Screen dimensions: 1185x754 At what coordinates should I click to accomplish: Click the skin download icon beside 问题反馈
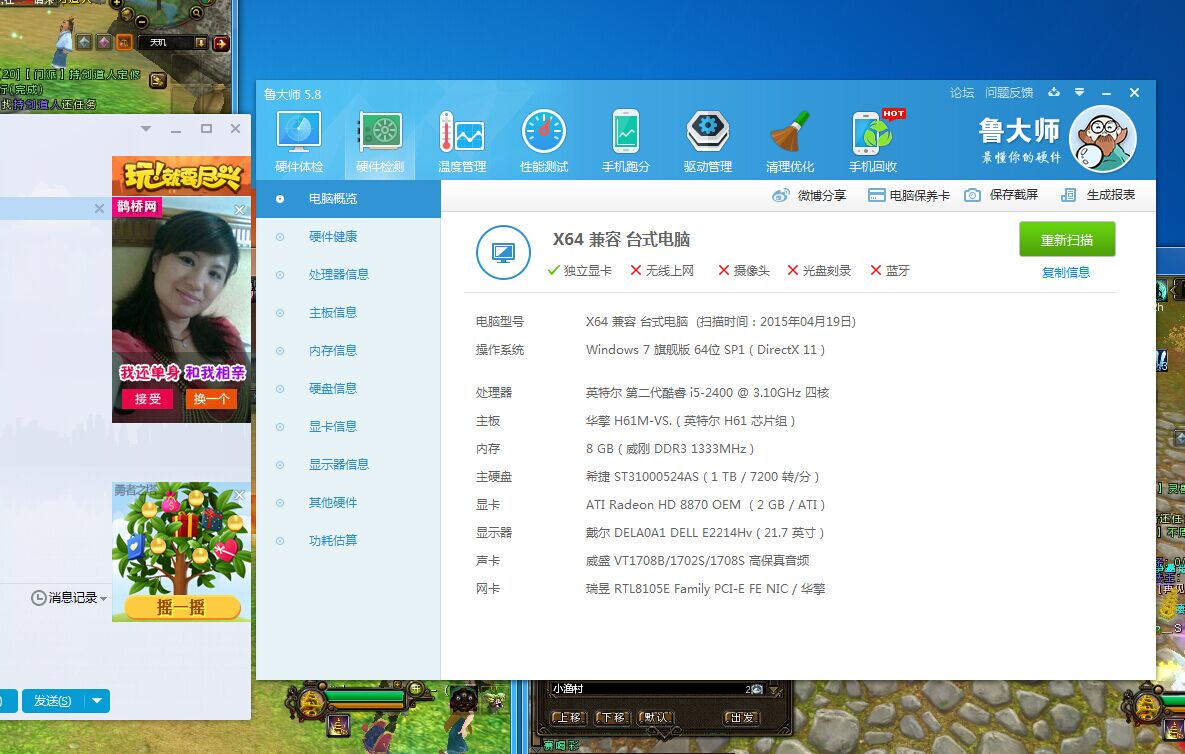click(1054, 92)
